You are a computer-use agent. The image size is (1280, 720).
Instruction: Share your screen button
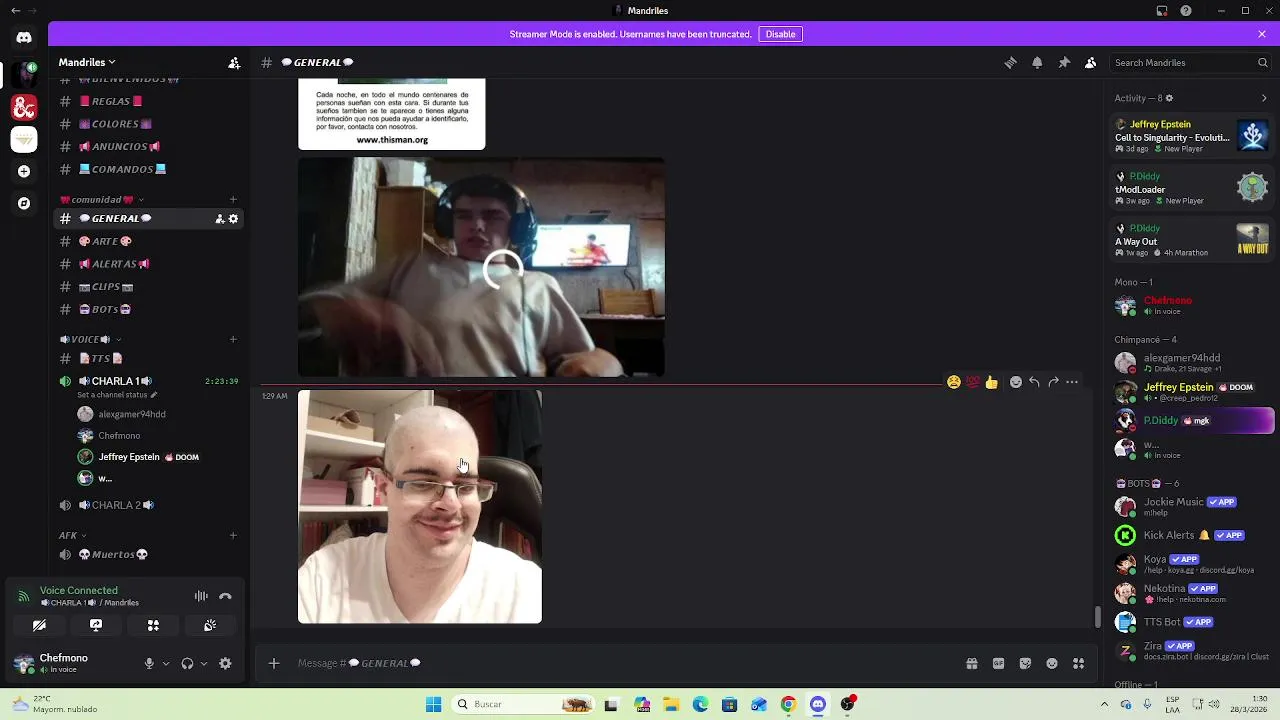[x=96, y=625]
